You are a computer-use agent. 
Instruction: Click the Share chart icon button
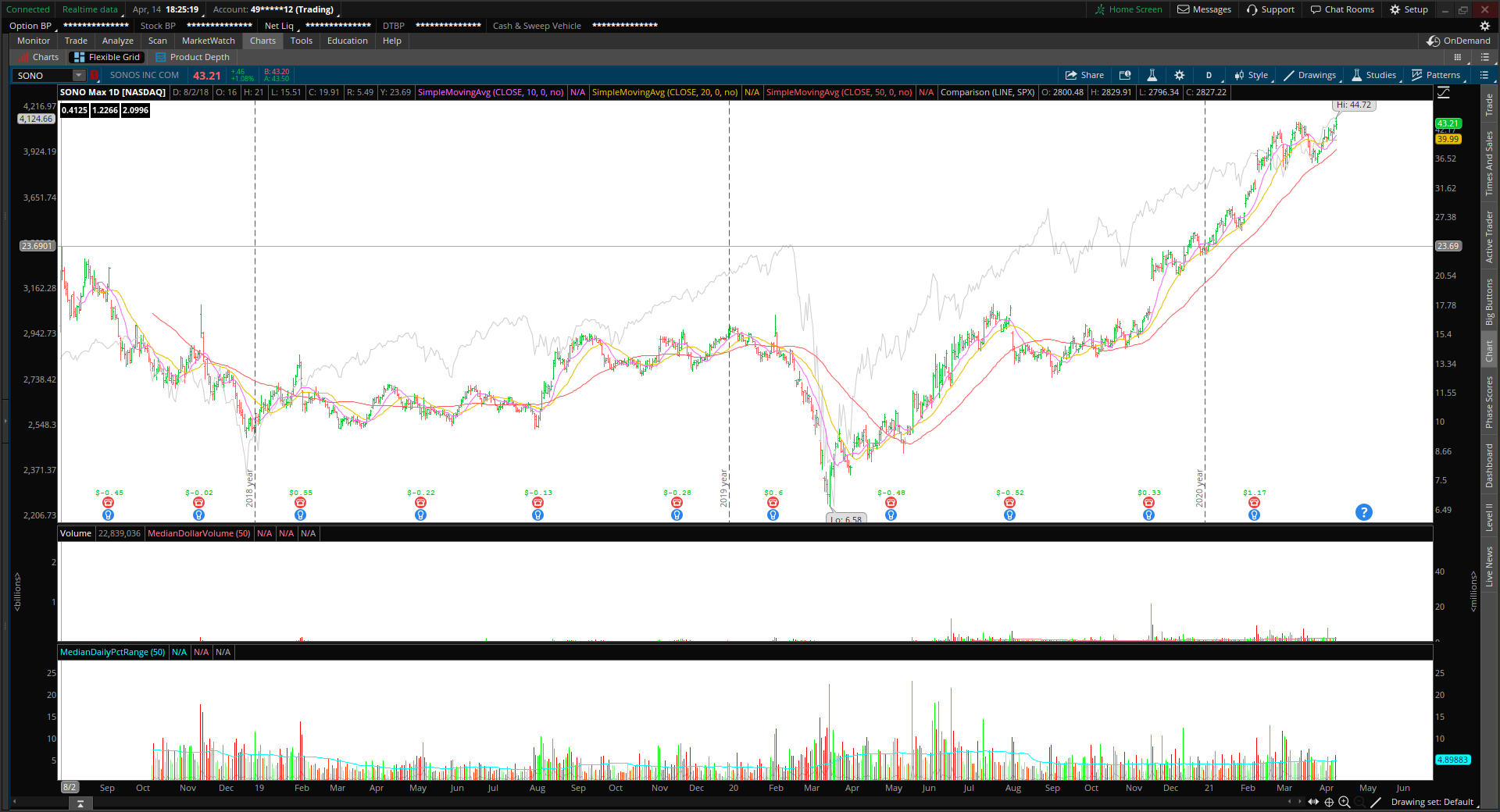pyautogui.click(x=1084, y=75)
